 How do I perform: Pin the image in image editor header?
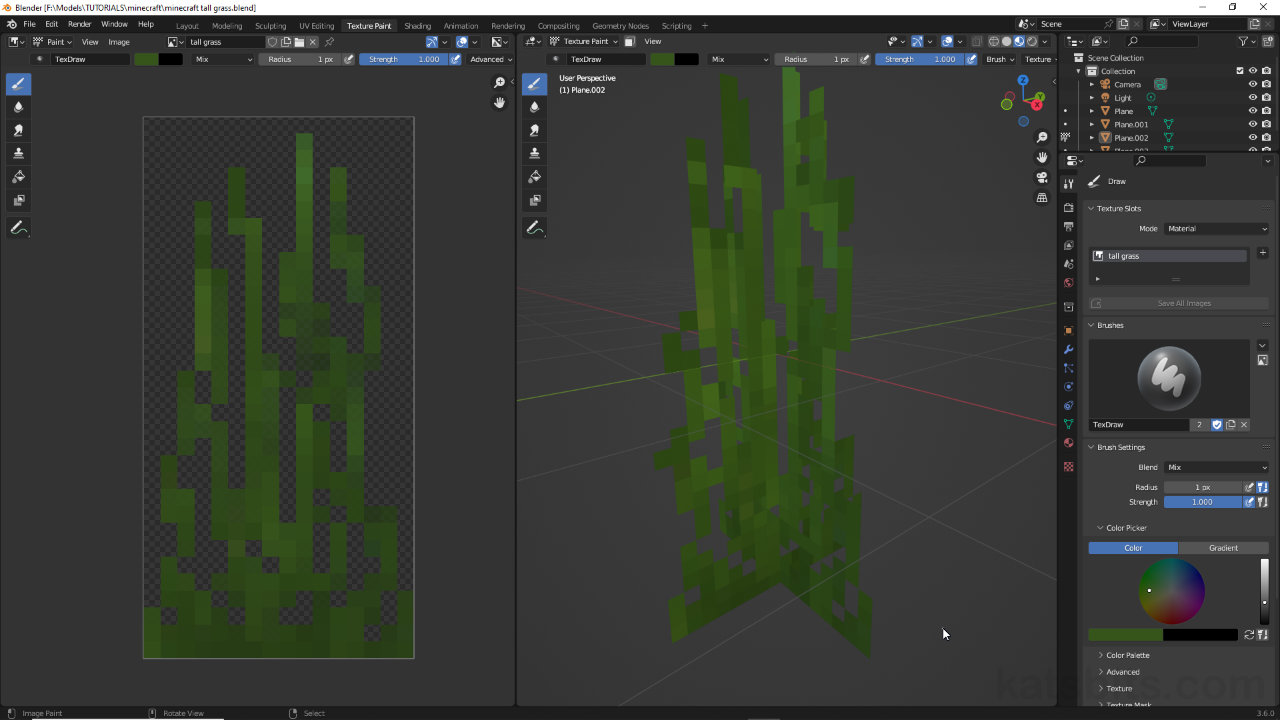[329, 42]
